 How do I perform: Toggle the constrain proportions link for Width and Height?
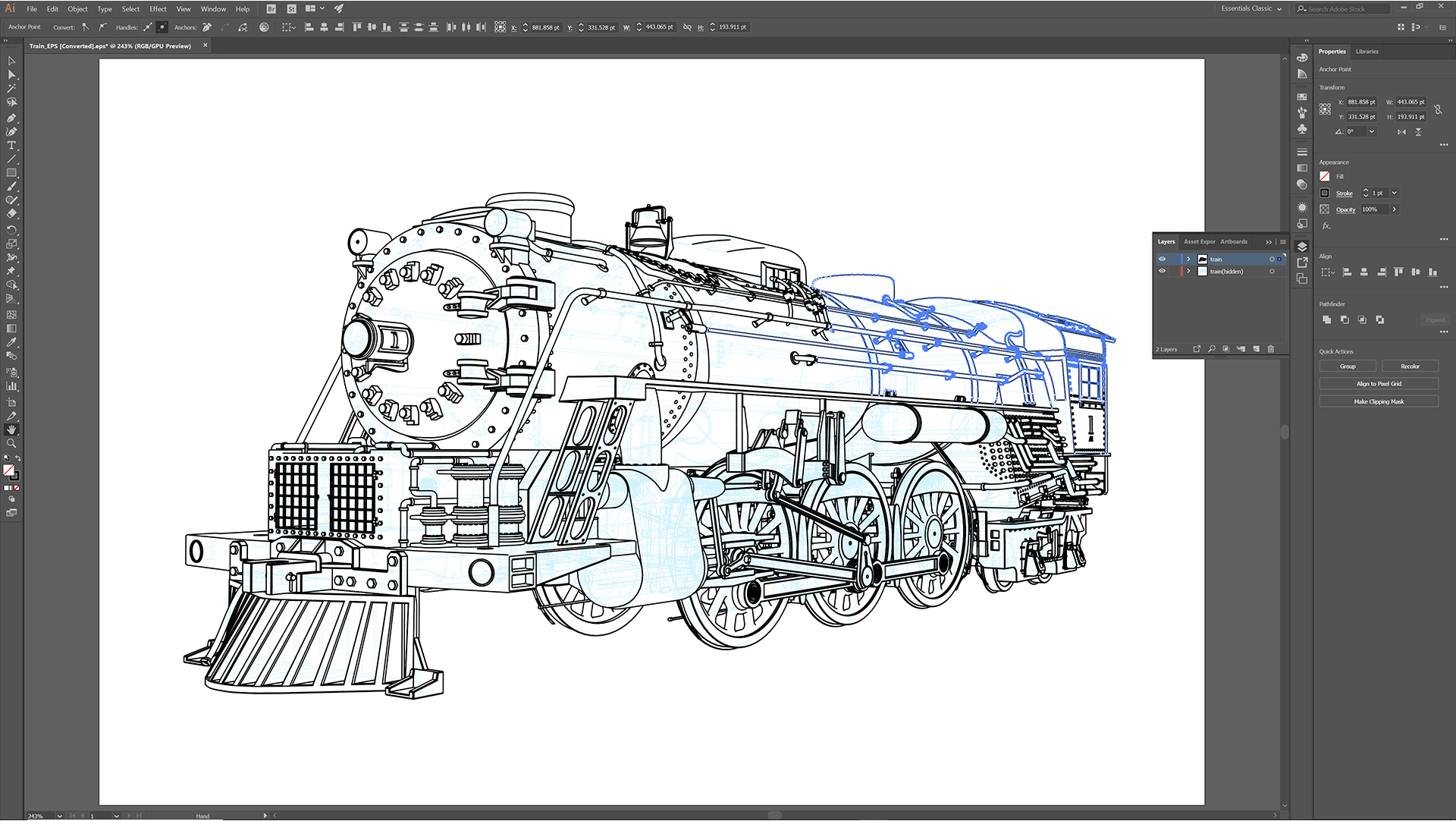point(1439,109)
